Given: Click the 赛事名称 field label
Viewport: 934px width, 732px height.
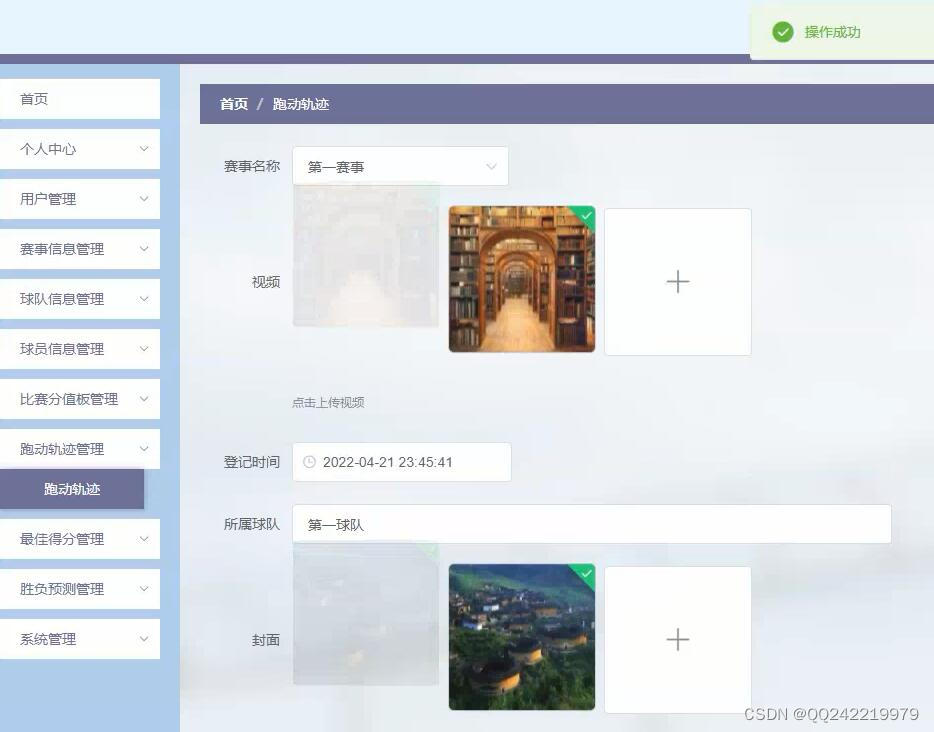Looking at the screenshot, I should click(251, 166).
